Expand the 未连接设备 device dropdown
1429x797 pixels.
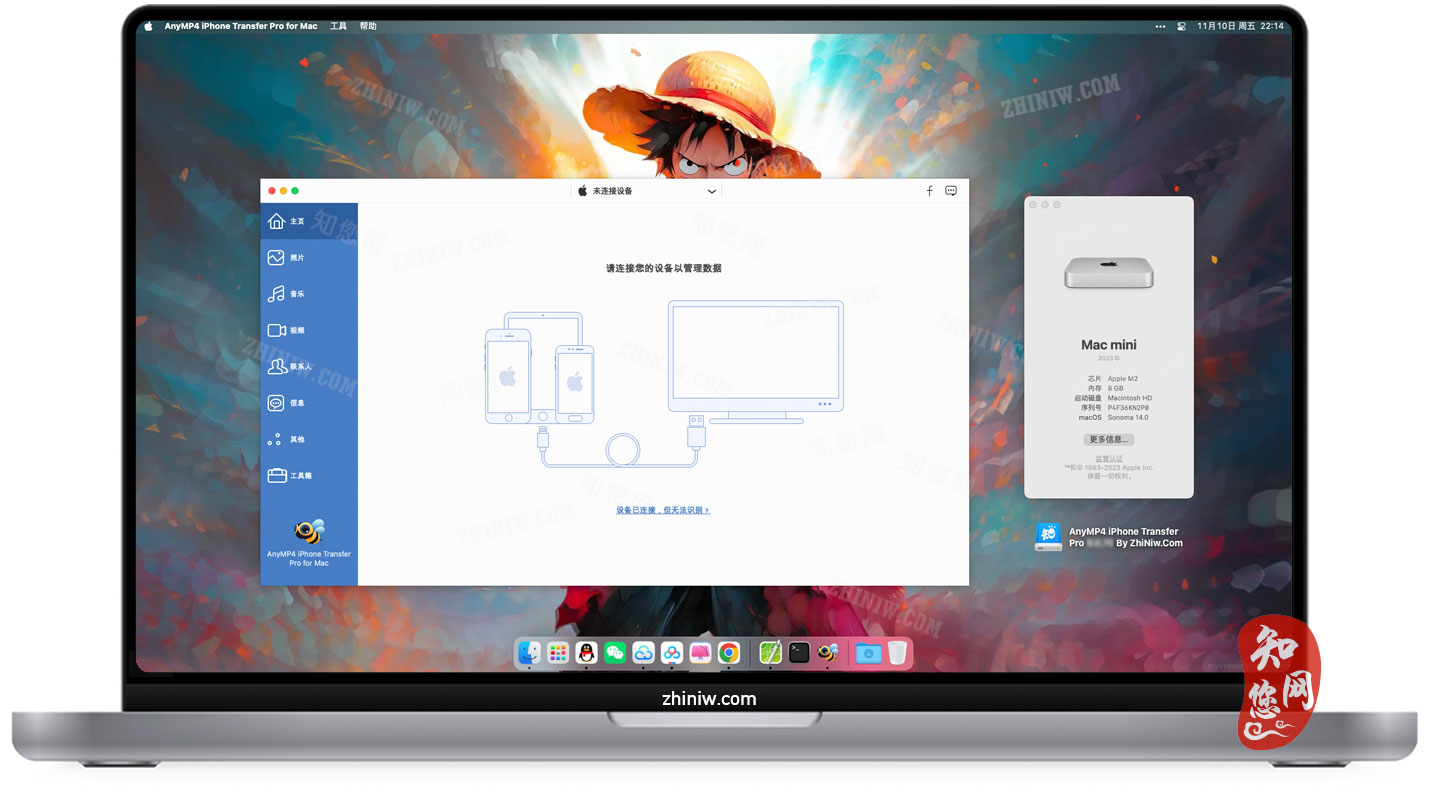pyautogui.click(x=648, y=191)
